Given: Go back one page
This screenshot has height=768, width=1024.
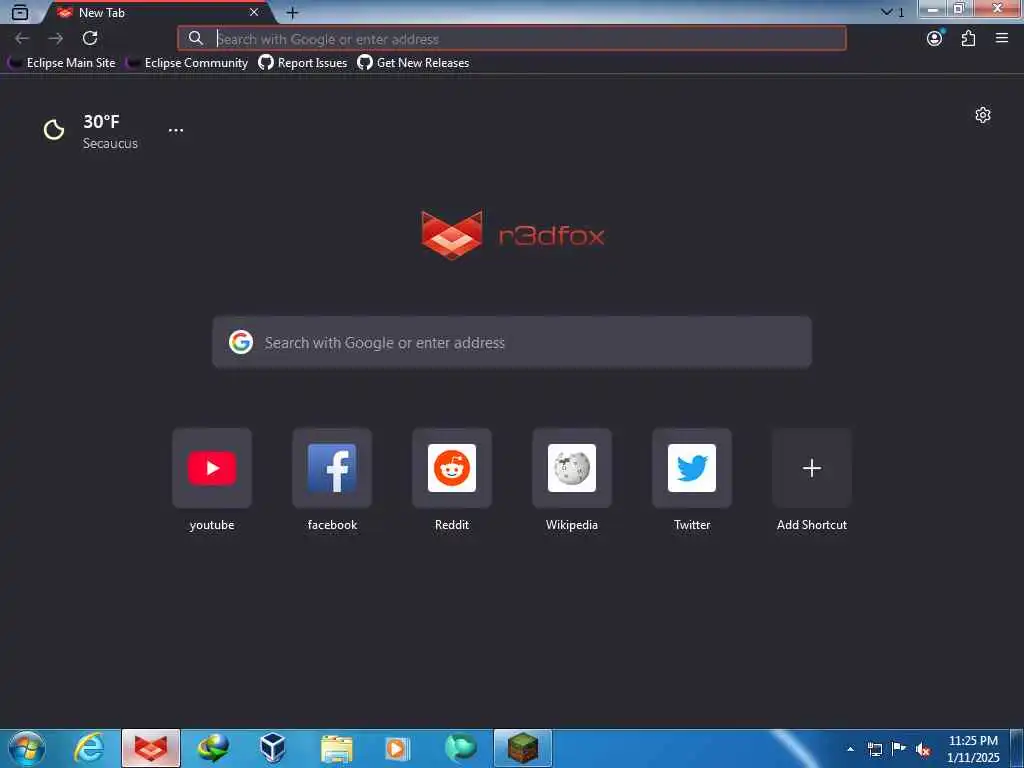Looking at the screenshot, I should click(x=22, y=39).
